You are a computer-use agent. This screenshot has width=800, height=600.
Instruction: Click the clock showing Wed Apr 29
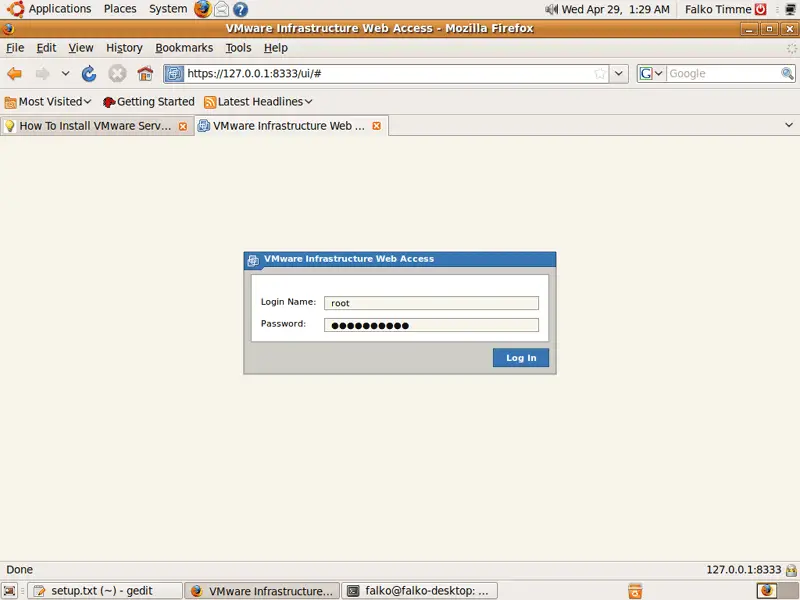tap(615, 9)
